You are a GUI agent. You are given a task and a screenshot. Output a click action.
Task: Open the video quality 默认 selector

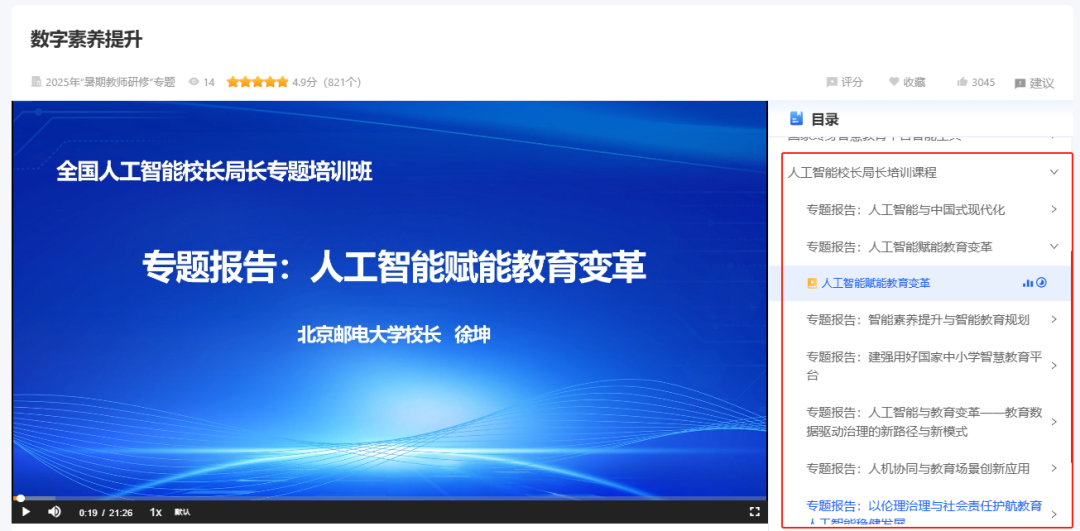pyautogui.click(x=182, y=512)
